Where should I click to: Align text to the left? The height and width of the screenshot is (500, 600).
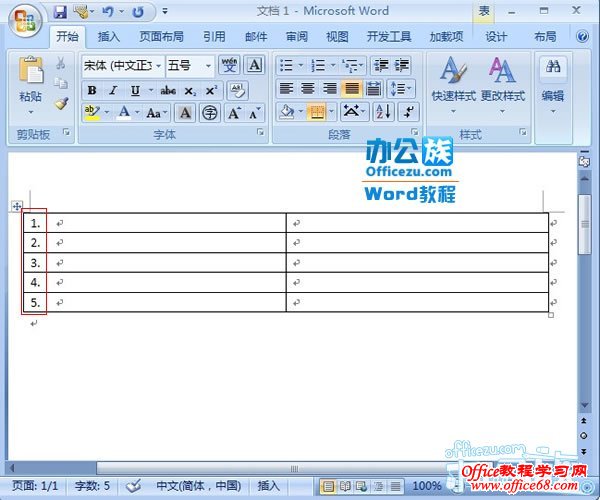point(286,89)
